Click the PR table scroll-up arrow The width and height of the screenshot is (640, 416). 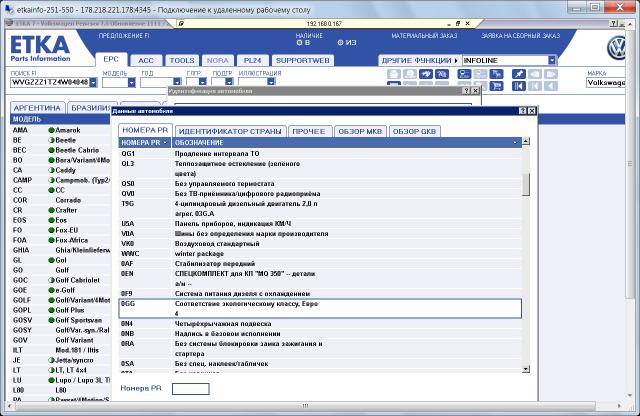(526, 141)
